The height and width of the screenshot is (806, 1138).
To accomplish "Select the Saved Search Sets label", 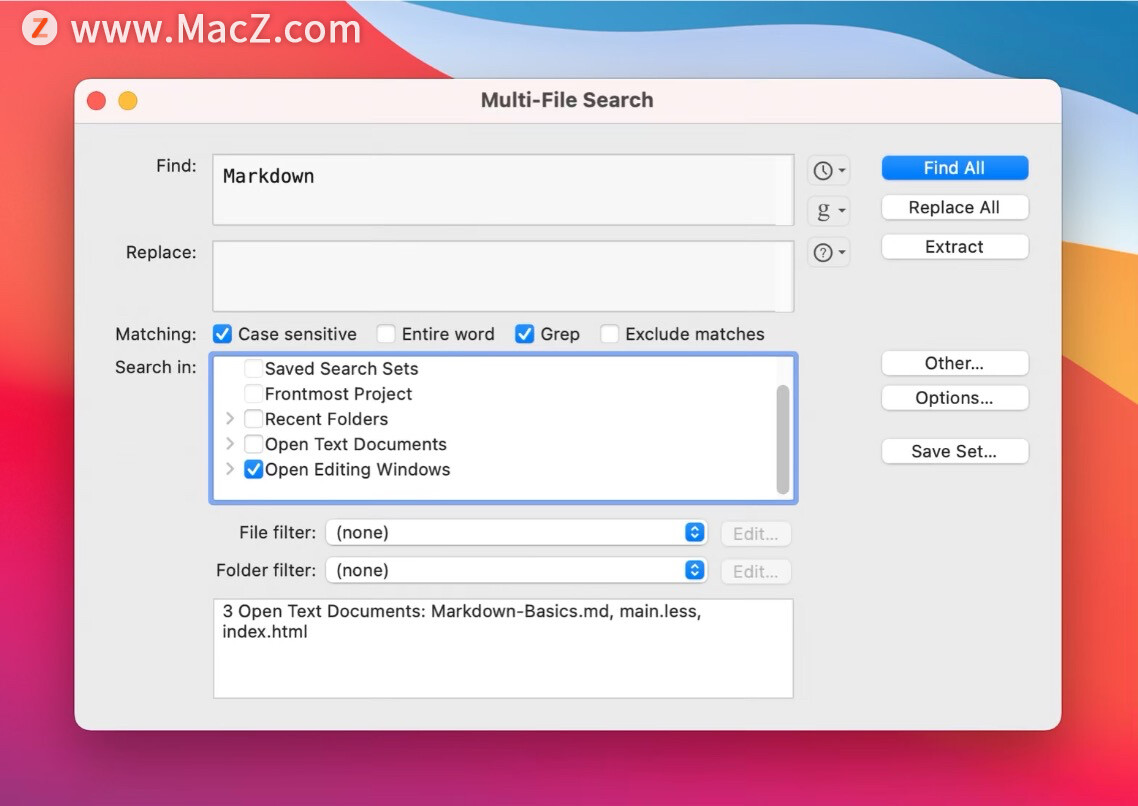I will point(341,369).
